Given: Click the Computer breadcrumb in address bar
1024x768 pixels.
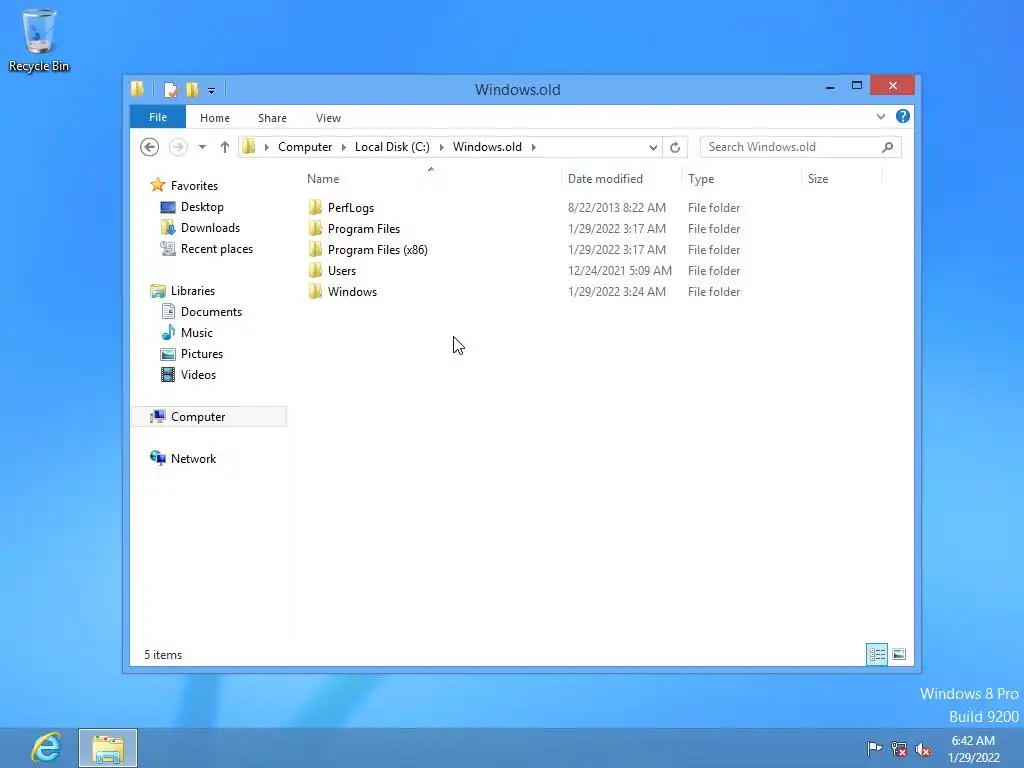Looking at the screenshot, I should [x=305, y=147].
